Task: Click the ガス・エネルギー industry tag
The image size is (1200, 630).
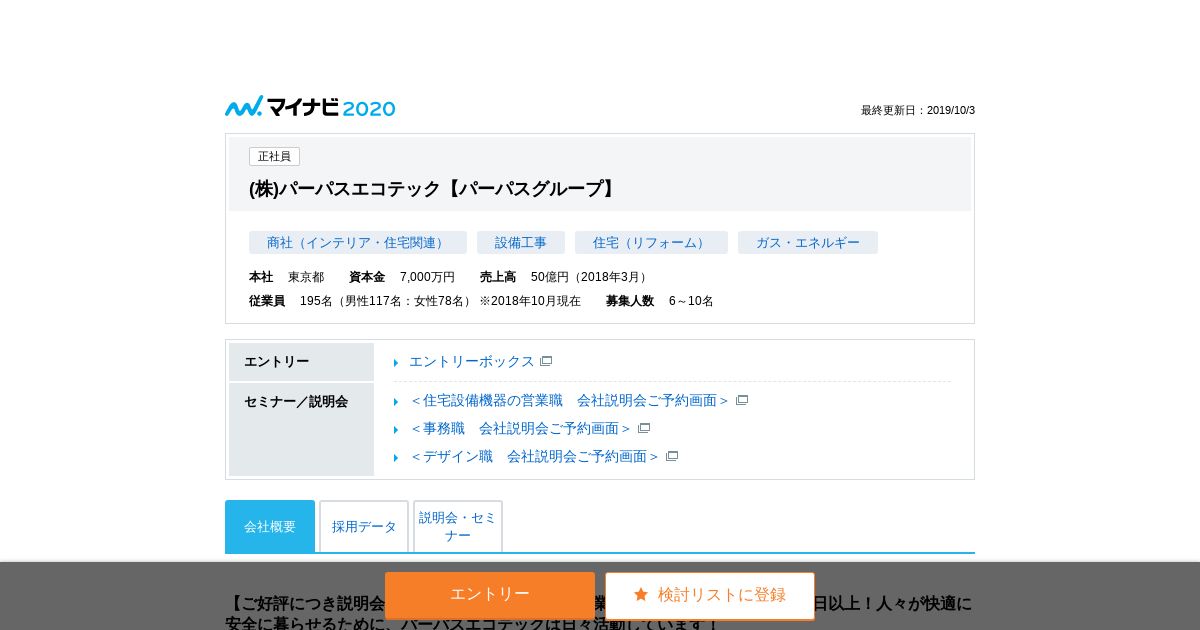Action: coord(808,243)
